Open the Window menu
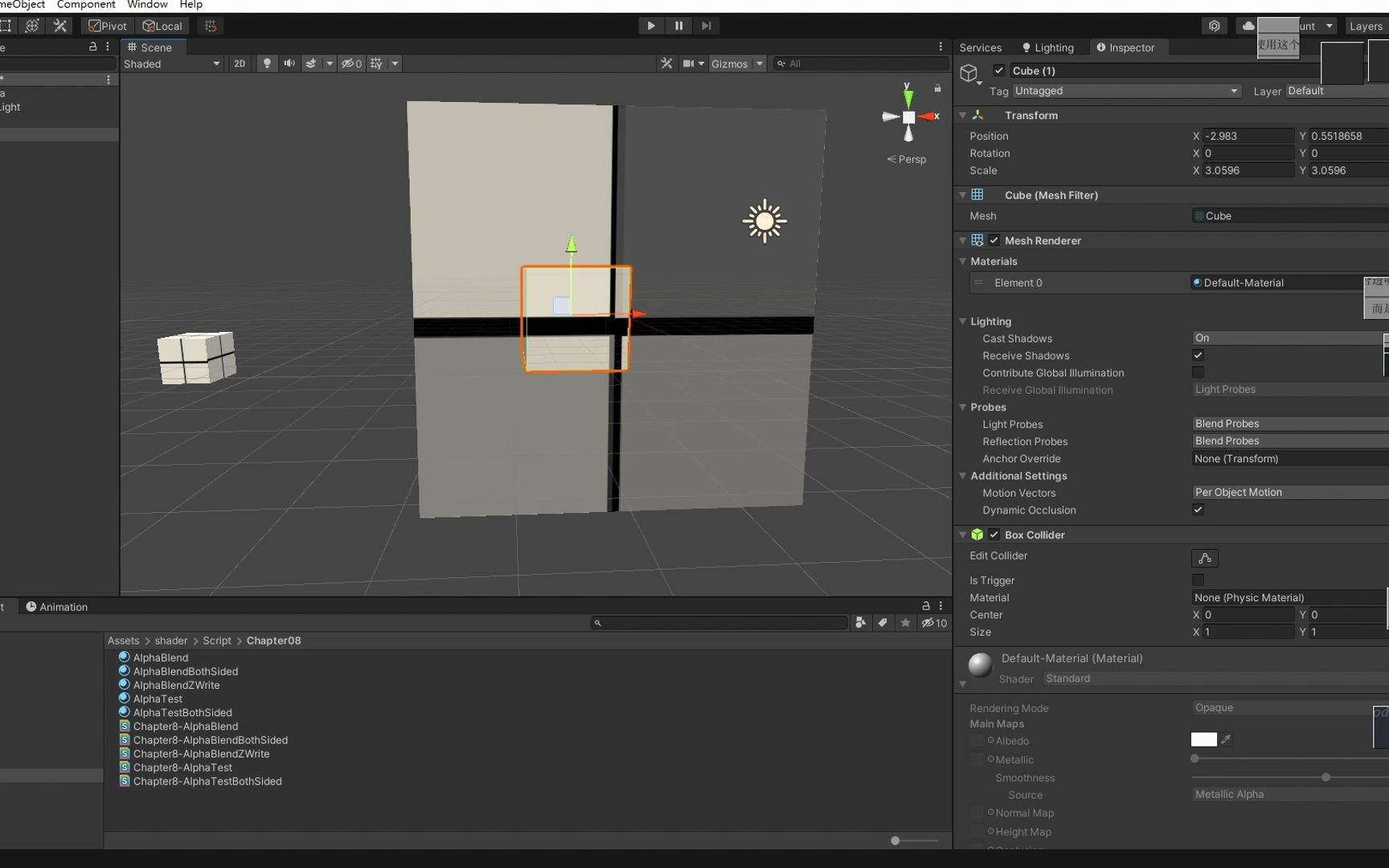Screen dimensions: 1389x868 [147, 5]
